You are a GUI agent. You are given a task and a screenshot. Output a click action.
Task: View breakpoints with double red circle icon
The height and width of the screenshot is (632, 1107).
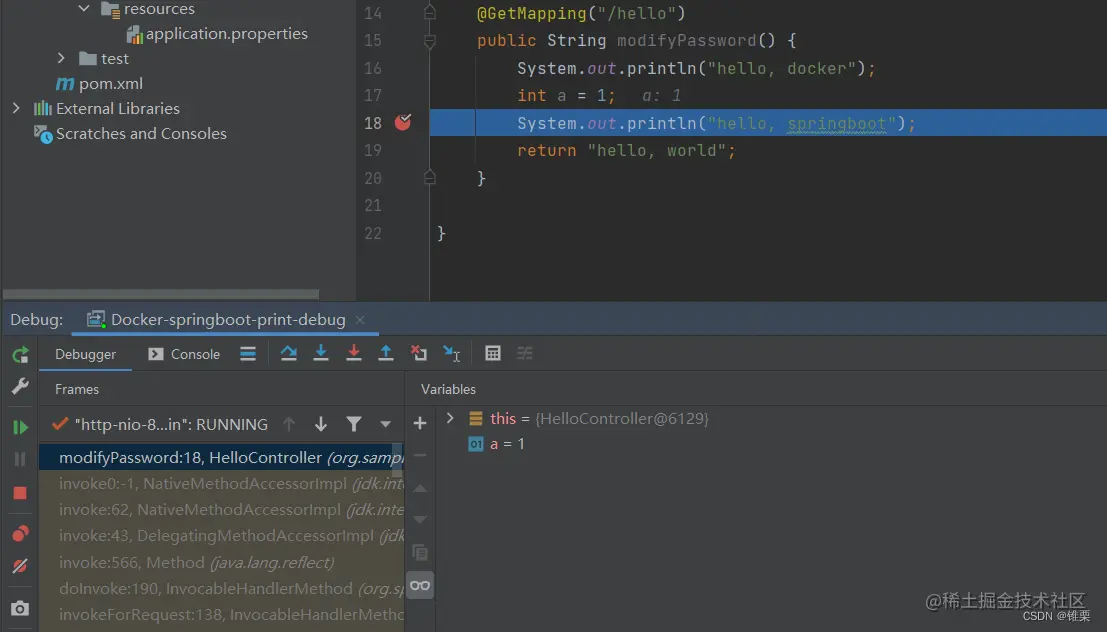pyautogui.click(x=20, y=533)
